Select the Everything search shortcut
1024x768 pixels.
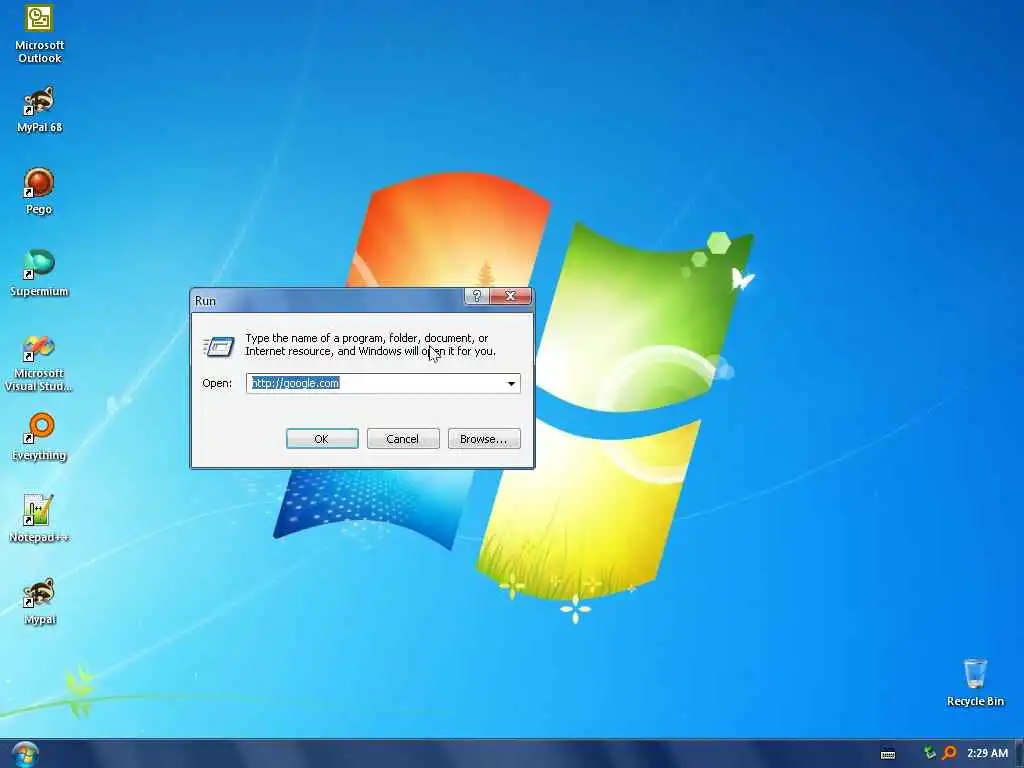click(39, 437)
